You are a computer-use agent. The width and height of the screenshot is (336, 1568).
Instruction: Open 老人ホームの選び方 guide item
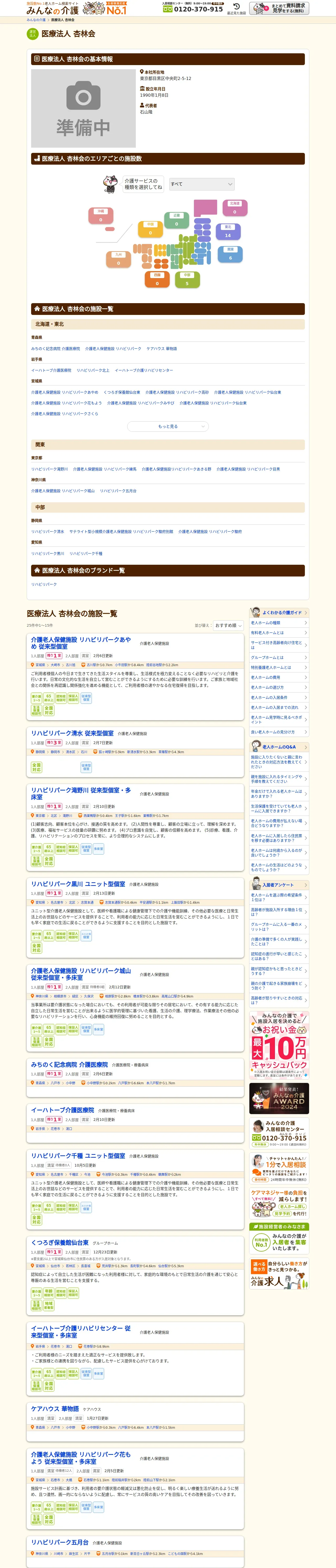point(279,687)
